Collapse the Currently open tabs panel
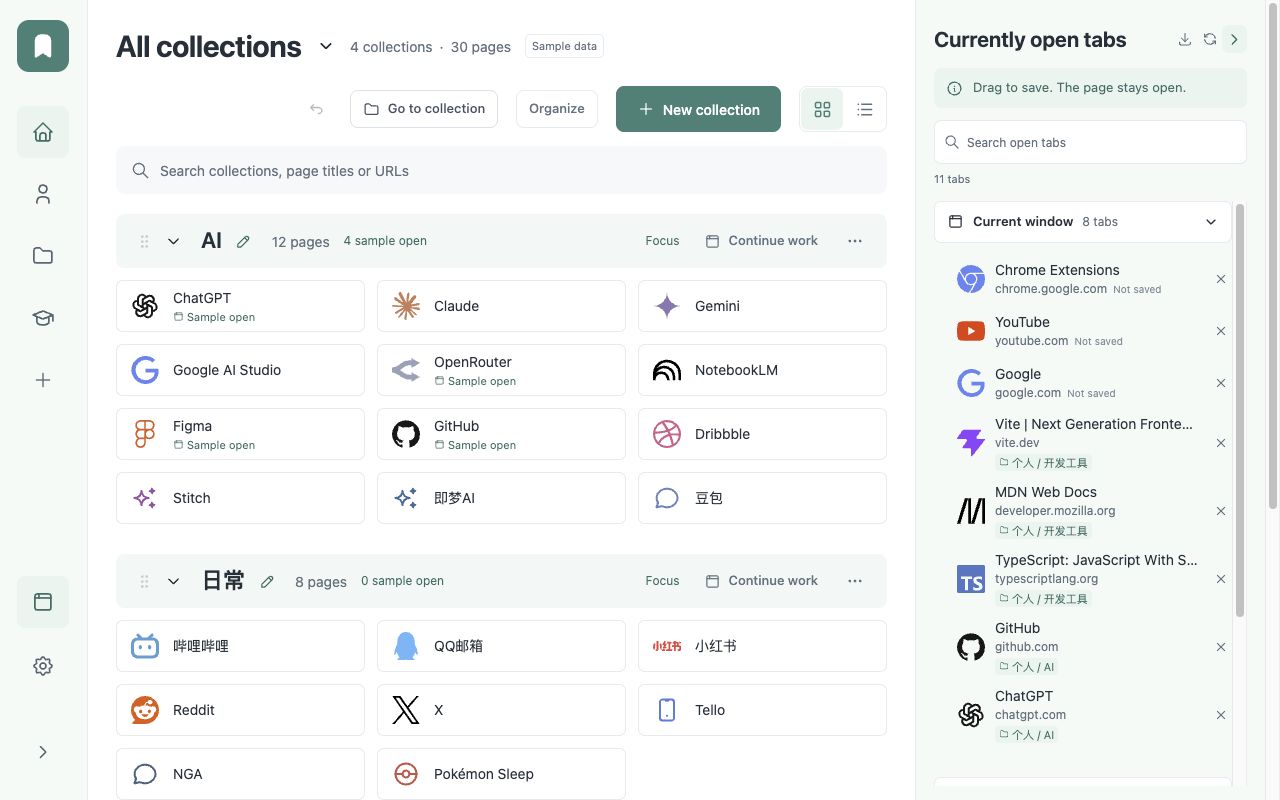 (1235, 39)
